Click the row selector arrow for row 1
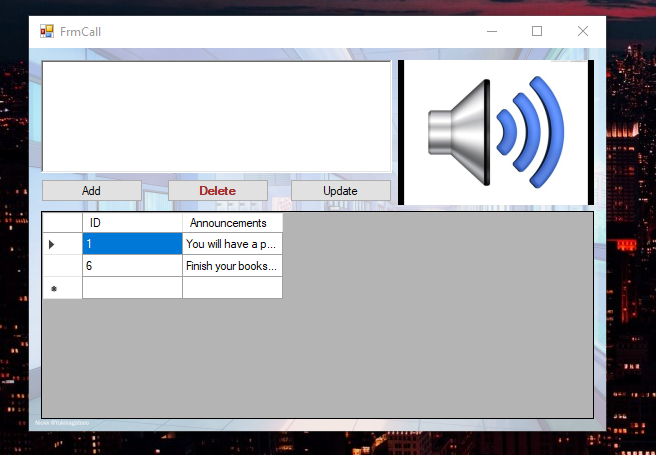This screenshot has height=455, width=656. tap(62, 244)
